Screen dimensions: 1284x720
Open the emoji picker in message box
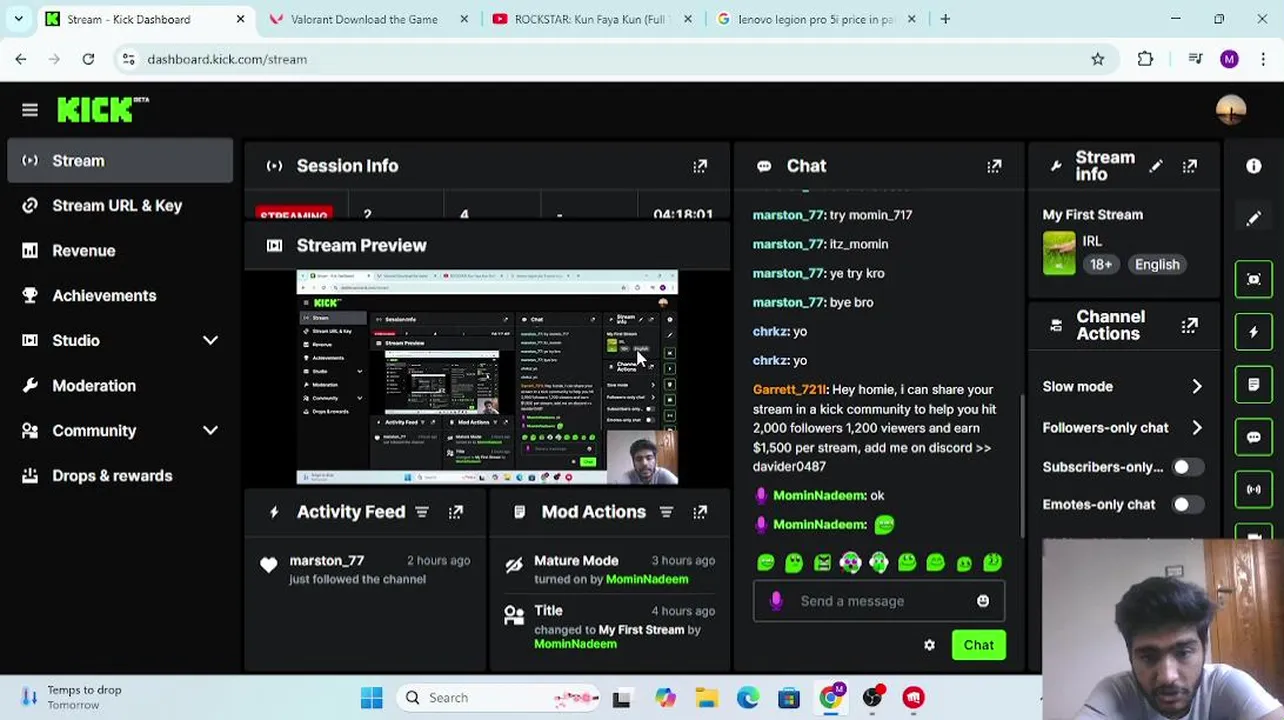[x=983, y=601]
